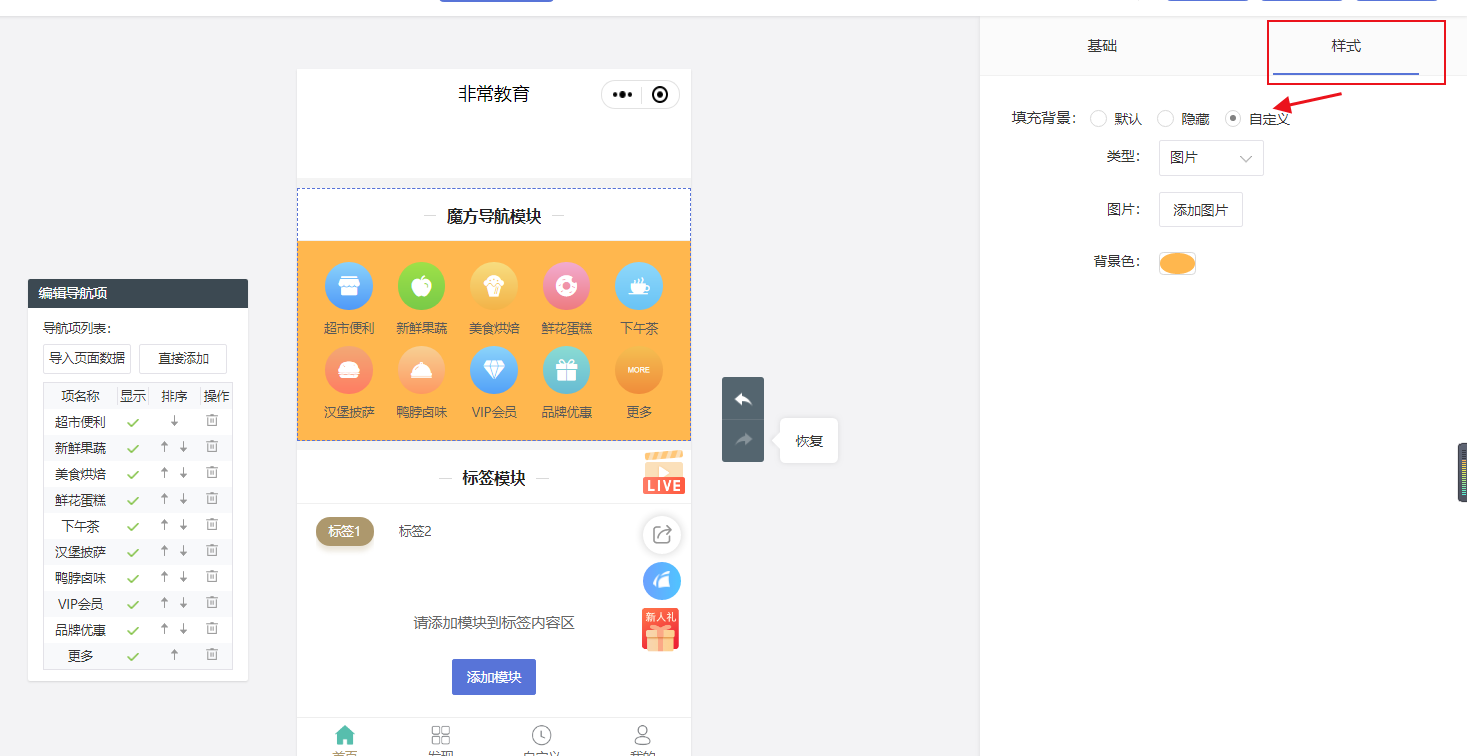Select the 隐藏 radio button
The height and width of the screenshot is (756, 1467).
pos(1165,118)
